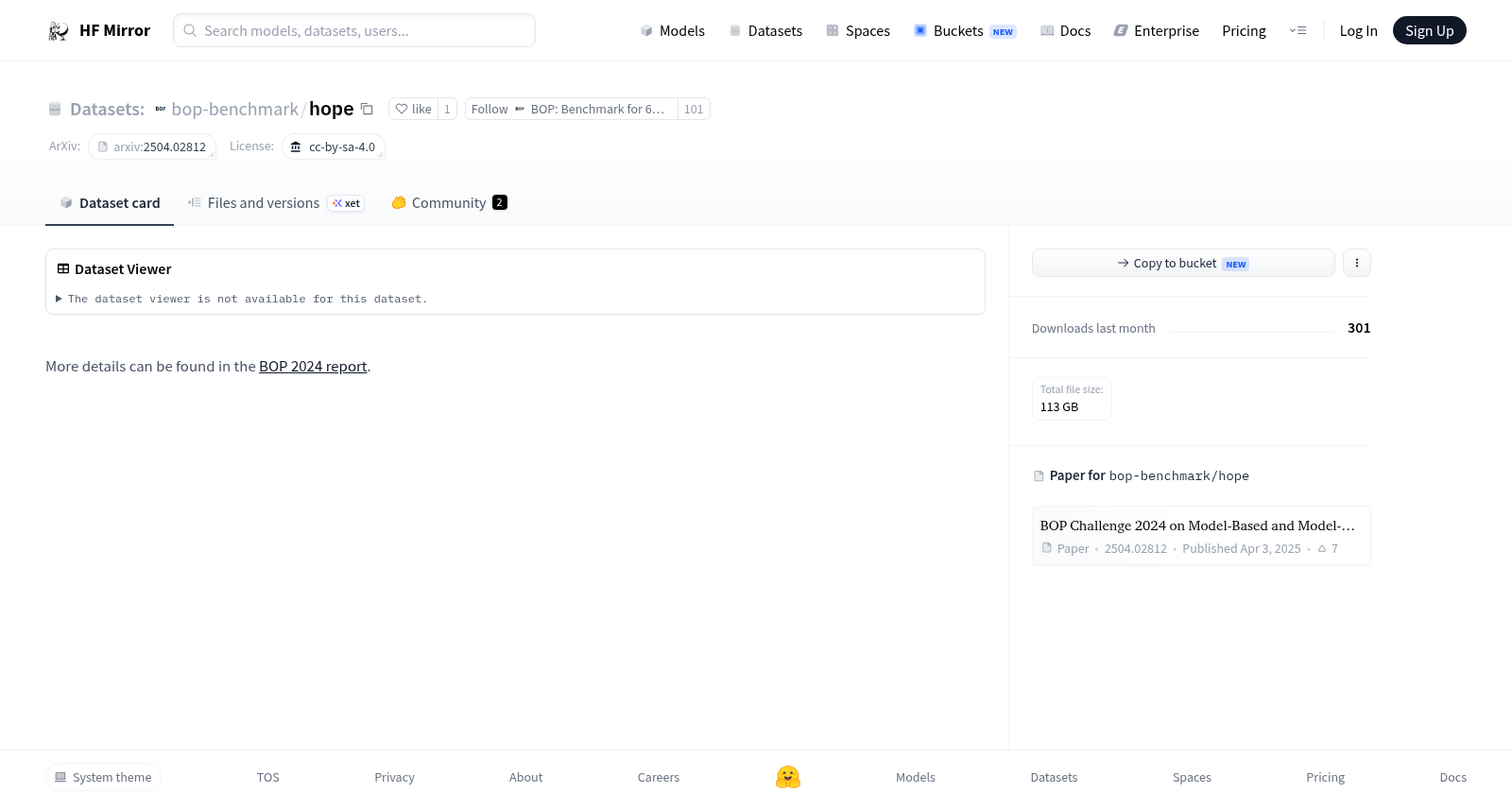Click the hope dataset name
This screenshot has height=810, width=1512.
tap(331, 110)
